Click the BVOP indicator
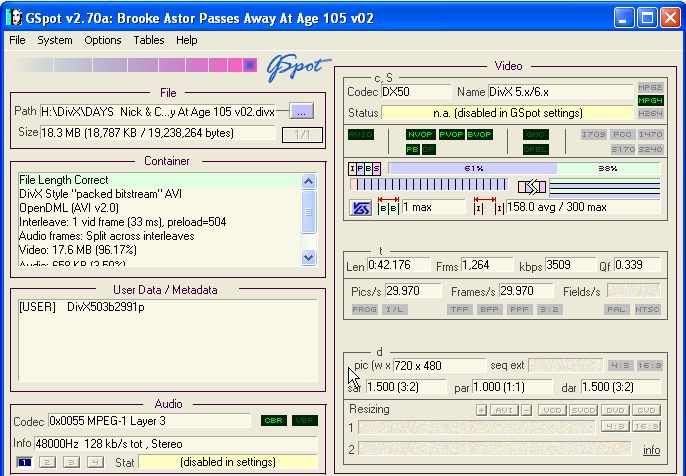 480,135
